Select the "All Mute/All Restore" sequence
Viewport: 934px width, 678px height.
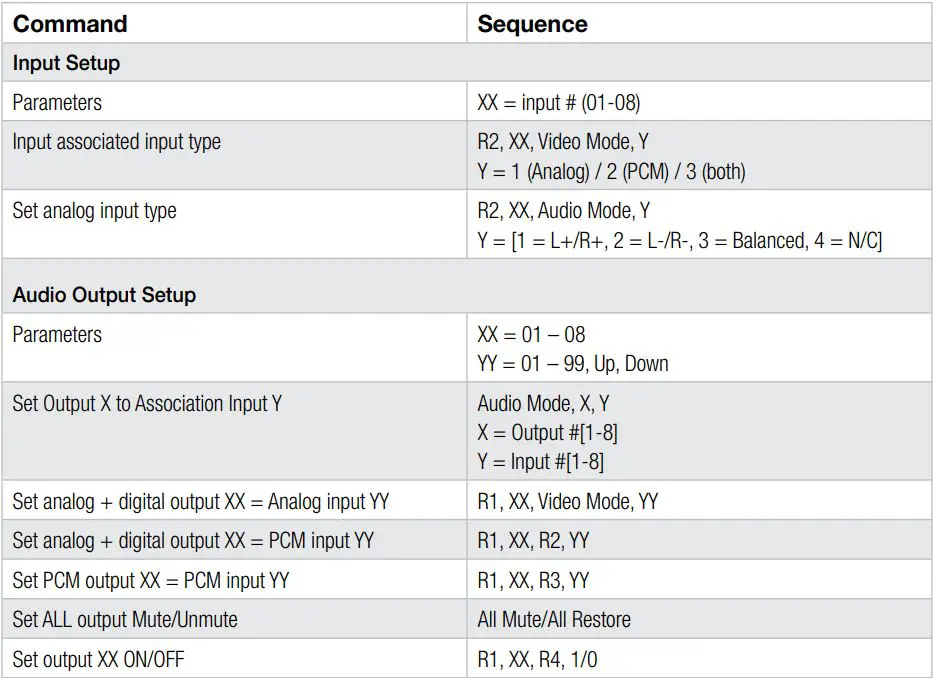554,619
